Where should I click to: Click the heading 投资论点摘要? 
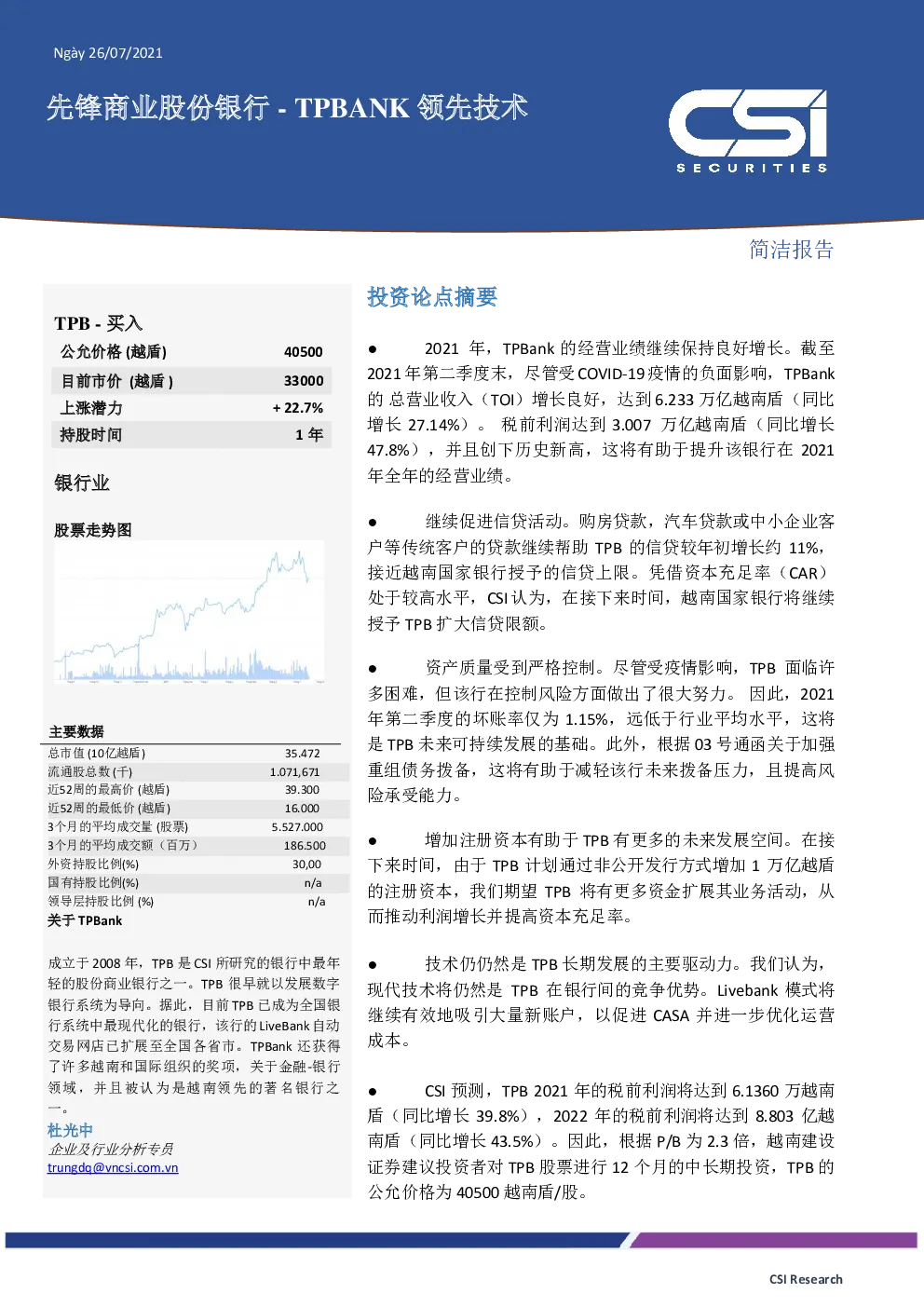[431, 297]
